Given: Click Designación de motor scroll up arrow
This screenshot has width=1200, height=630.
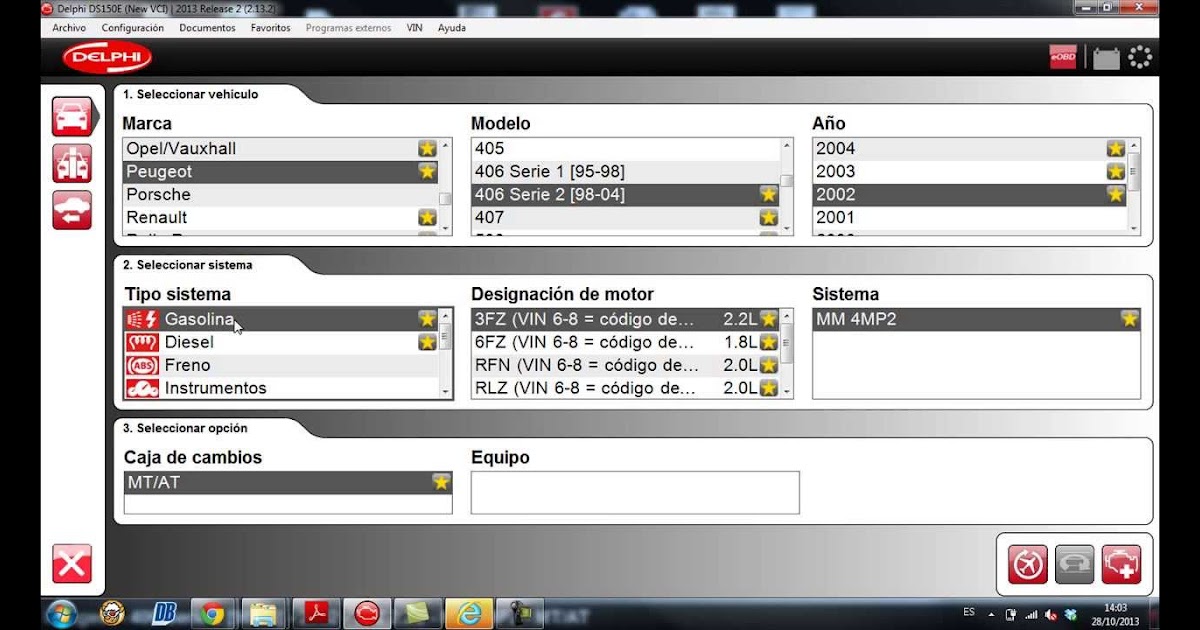Looking at the screenshot, I should [x=787, y=316].
